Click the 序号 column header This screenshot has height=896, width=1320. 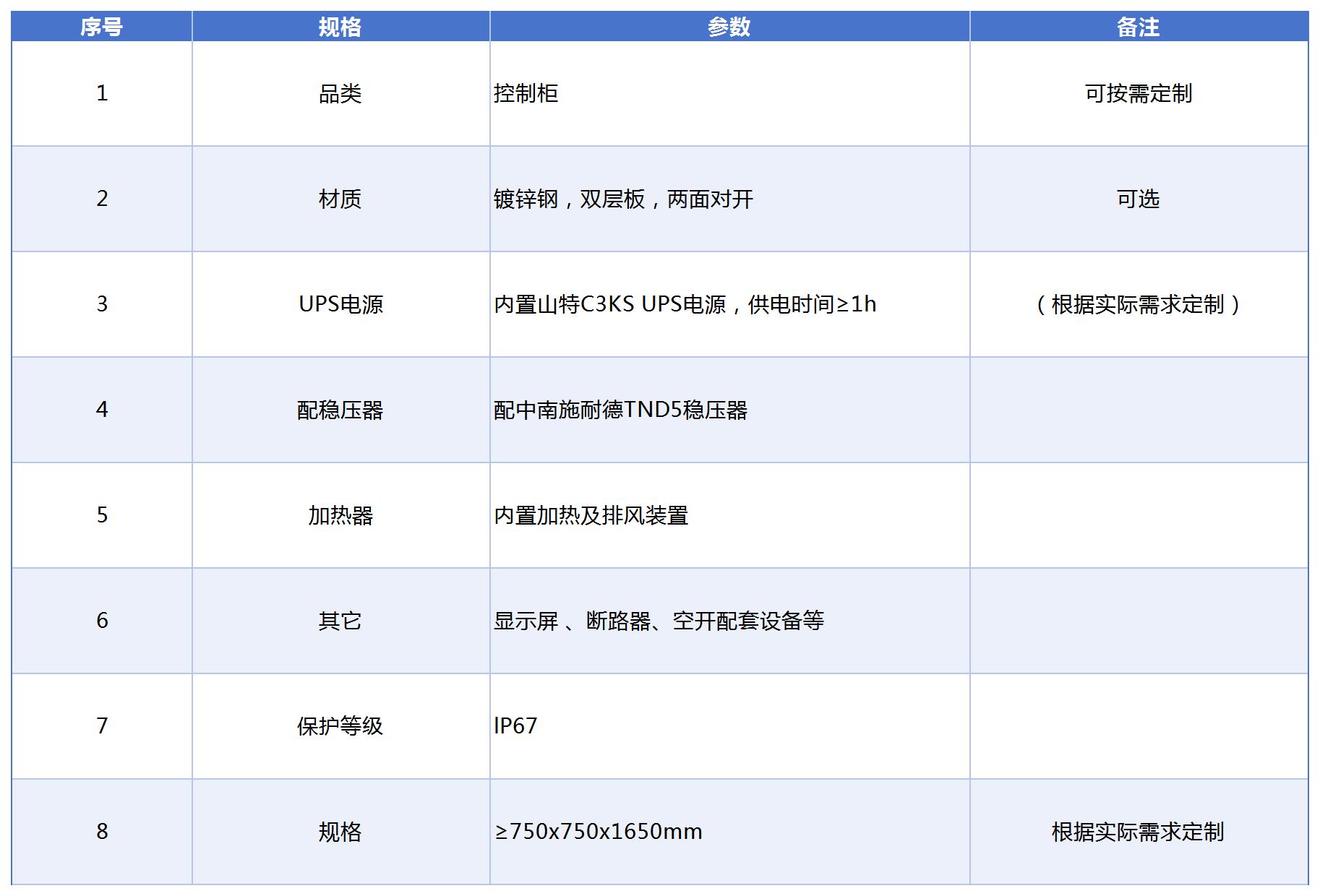tap(101, 27)
